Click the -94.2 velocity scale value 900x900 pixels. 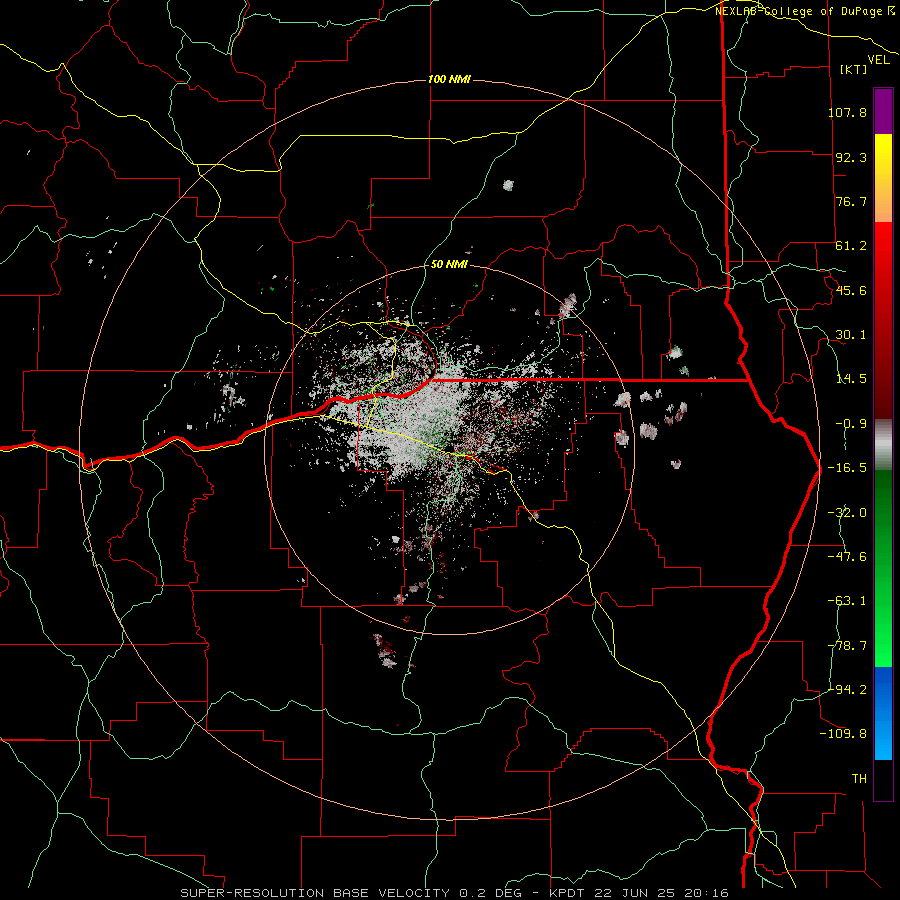tap(847, 690)
